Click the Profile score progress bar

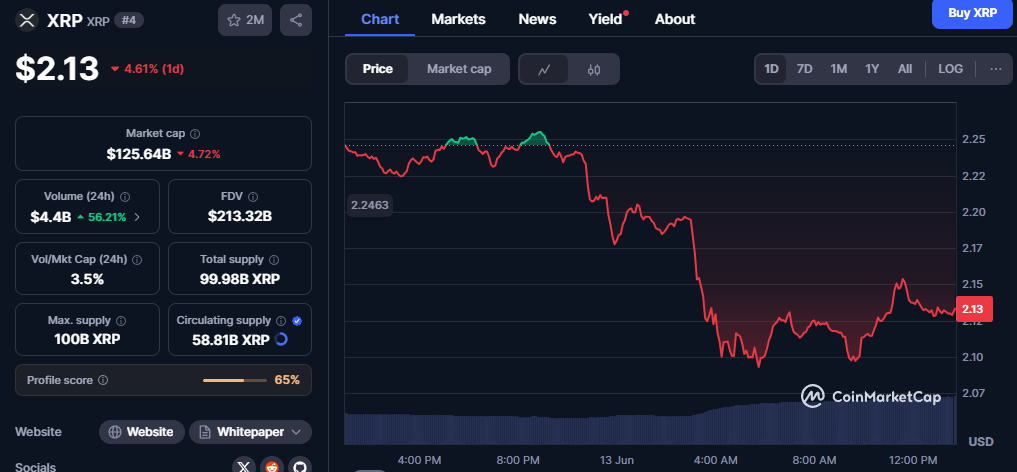coord(235,380)
